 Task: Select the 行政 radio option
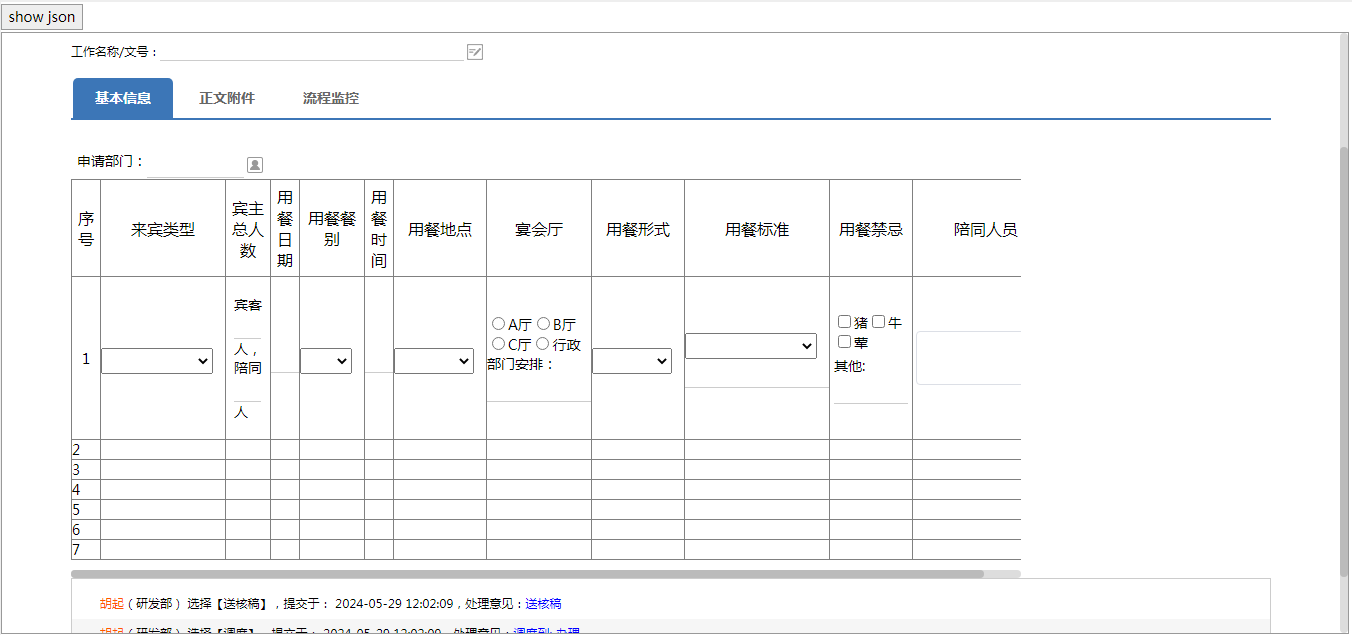pyautogui.click(x=543, y=344)
